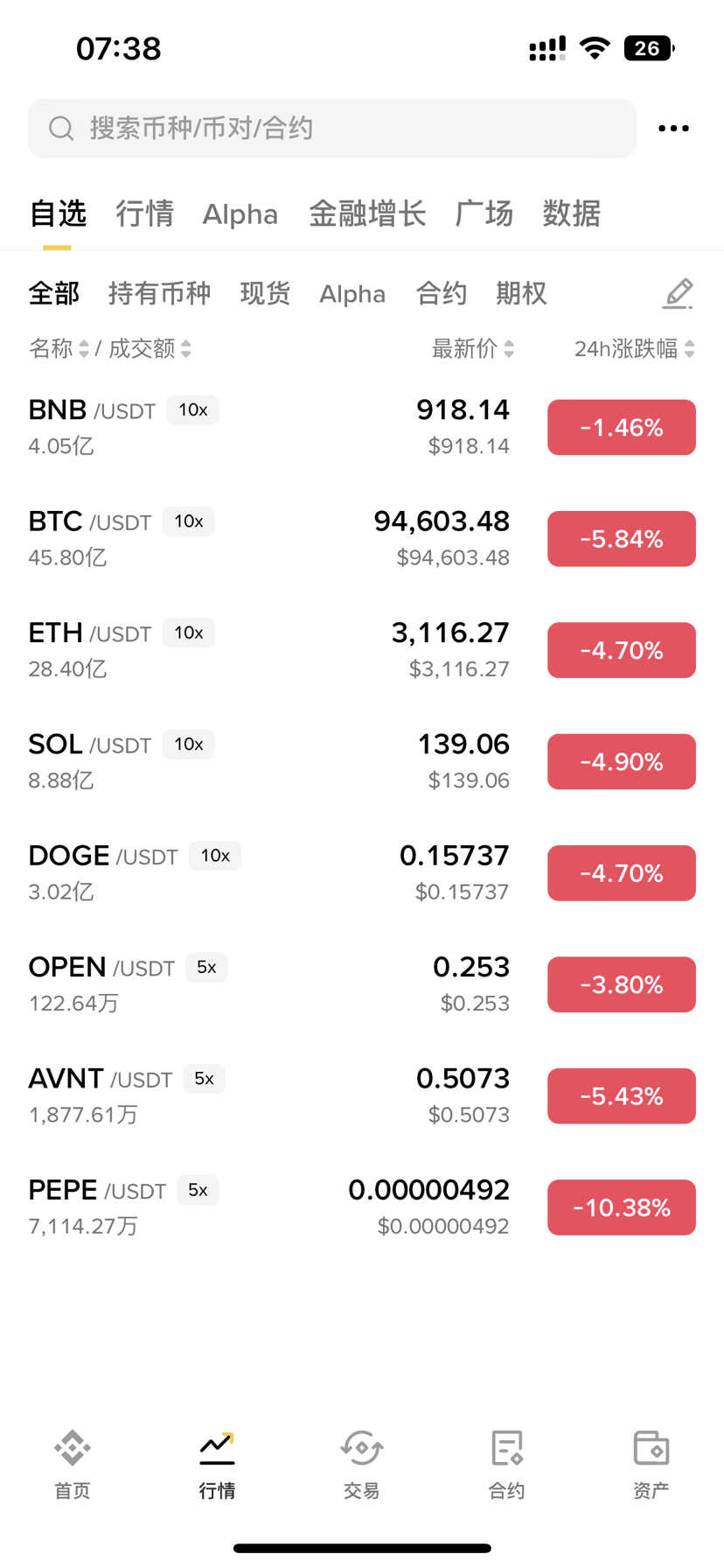Switch to the Alpha top tab
Screen dimensions: 724x1568
tap(240, 214)
